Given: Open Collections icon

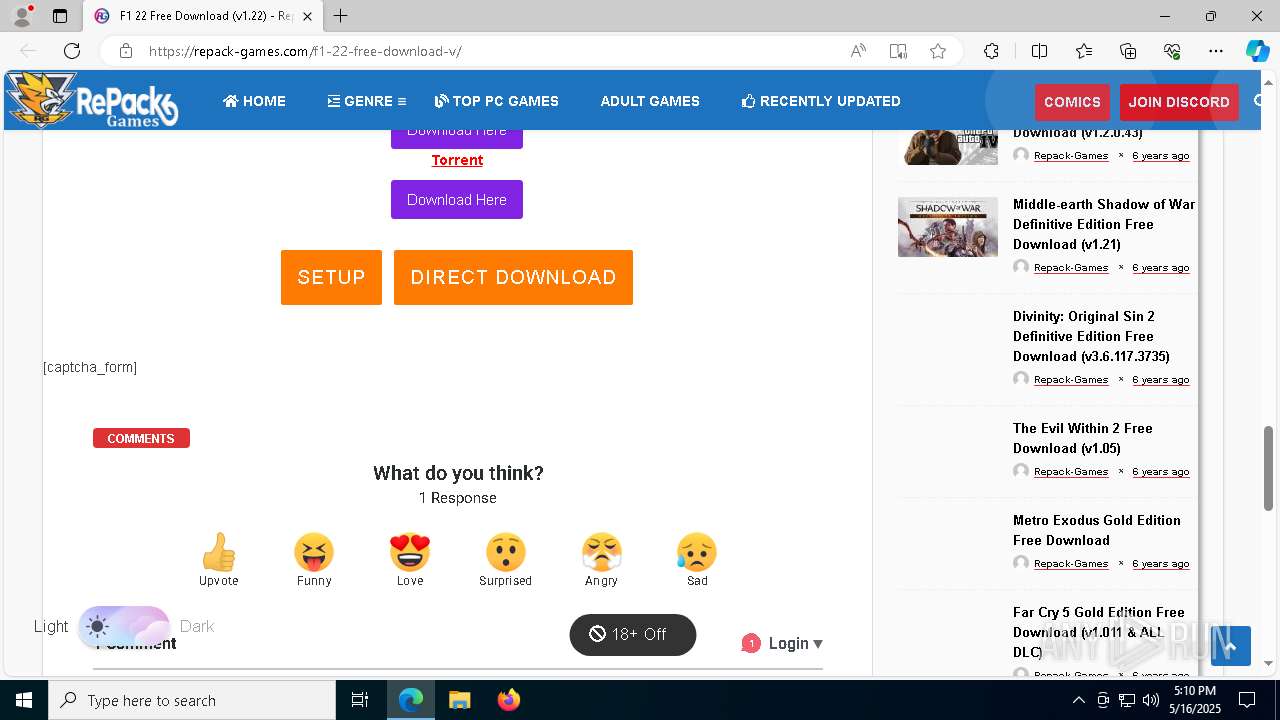Looking at the screenshot, I should [1128, 51].
